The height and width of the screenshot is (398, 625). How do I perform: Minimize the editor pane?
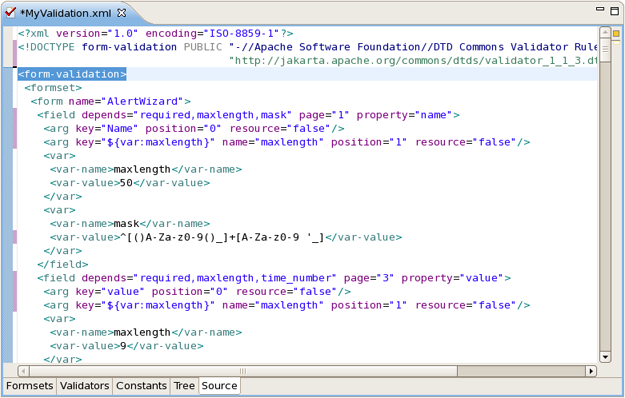pos(600,9)
